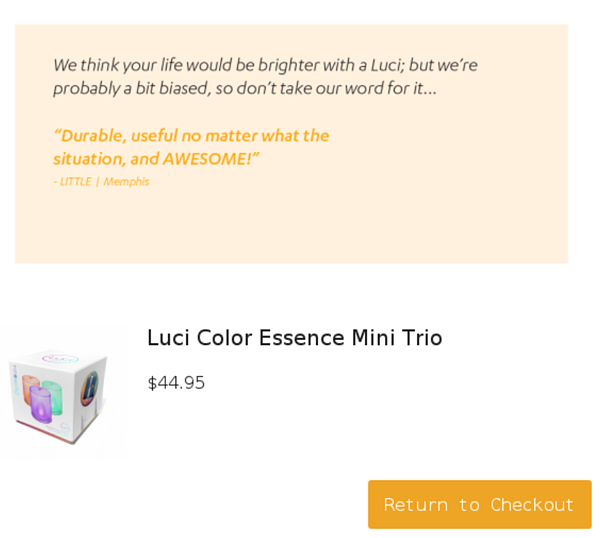The width and height of the screenshot is (600, 538).
Task: Click the "Durable, useful no matter" testimonial quote
Action: tap(190, 136)
